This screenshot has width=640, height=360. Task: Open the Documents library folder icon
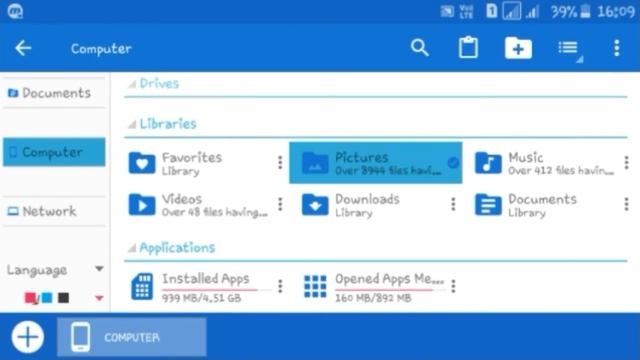pyautogui.click(x=488, y=204)
